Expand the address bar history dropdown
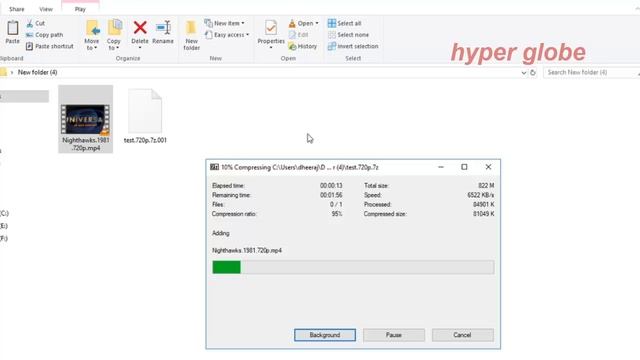Image resolution: width=640 pixels, height=360 pixels. pos(524,73)
